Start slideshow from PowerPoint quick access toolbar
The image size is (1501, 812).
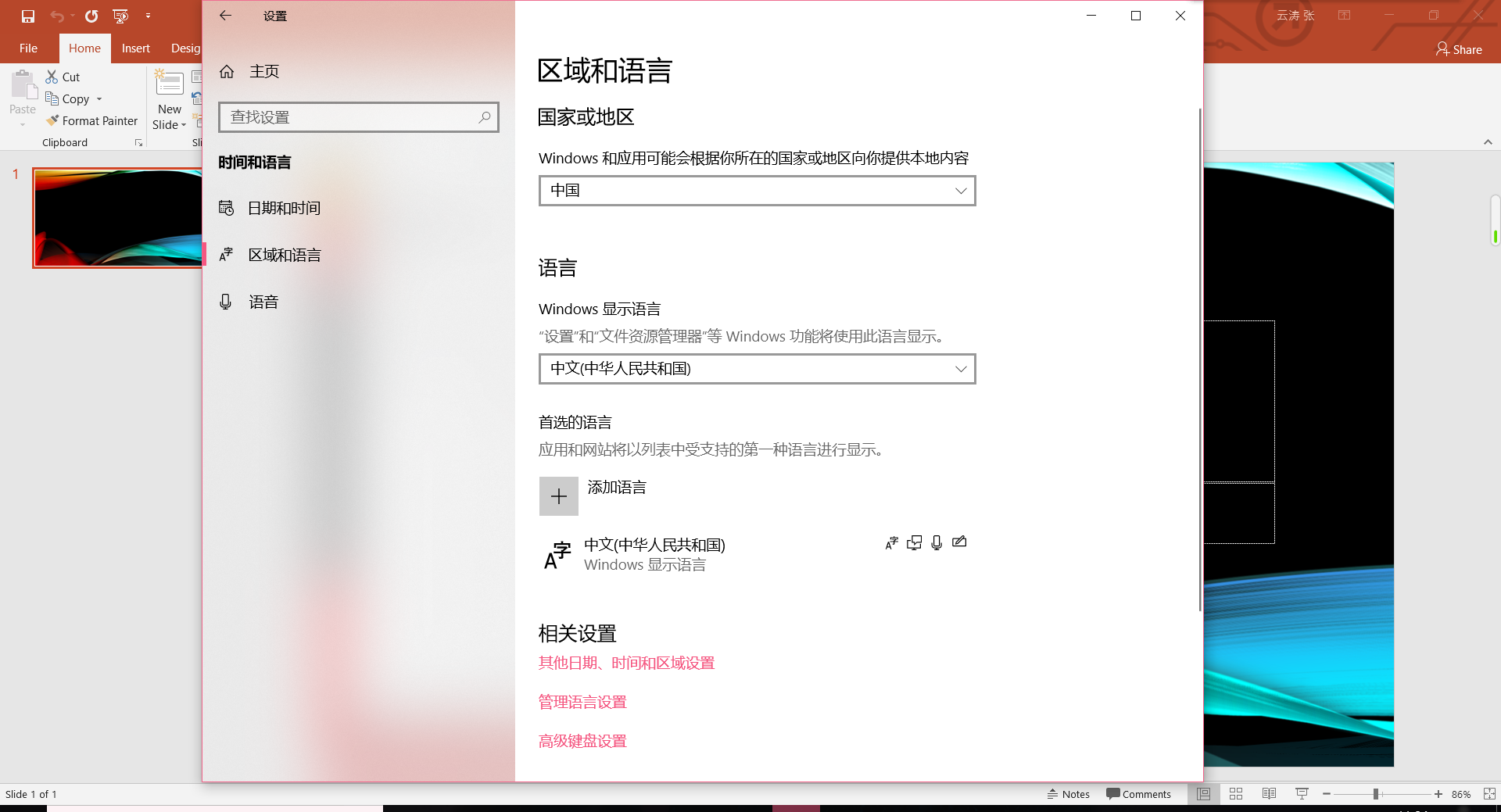[120, 16]
